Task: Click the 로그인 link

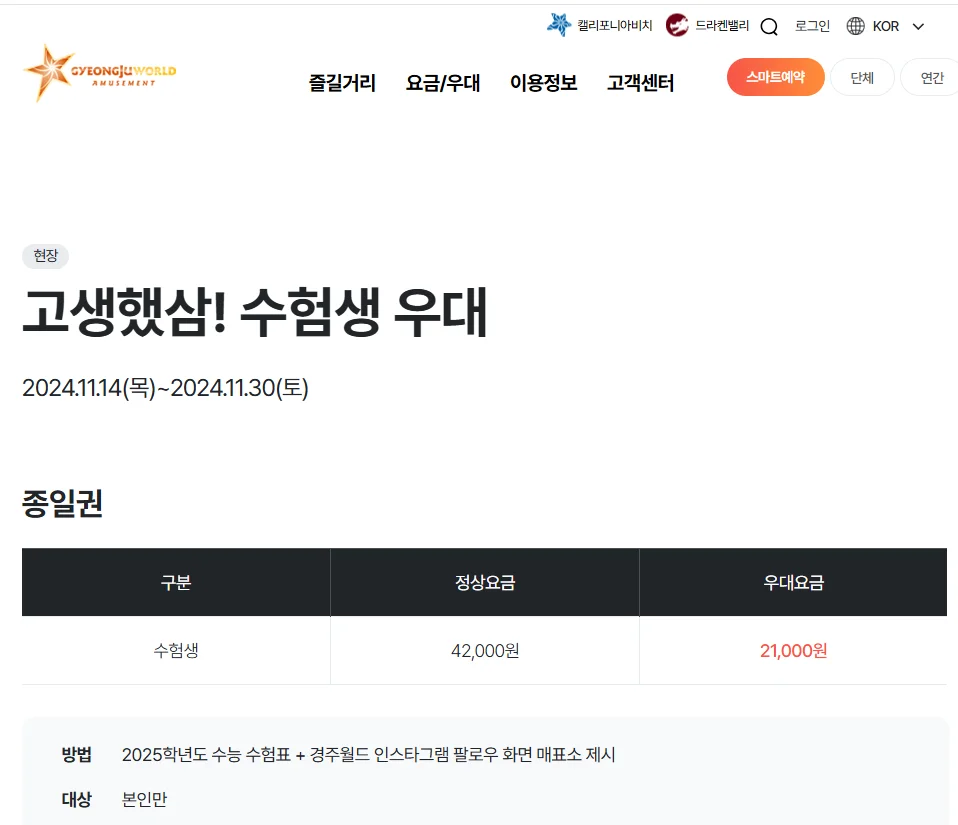Action: (811, 26)
